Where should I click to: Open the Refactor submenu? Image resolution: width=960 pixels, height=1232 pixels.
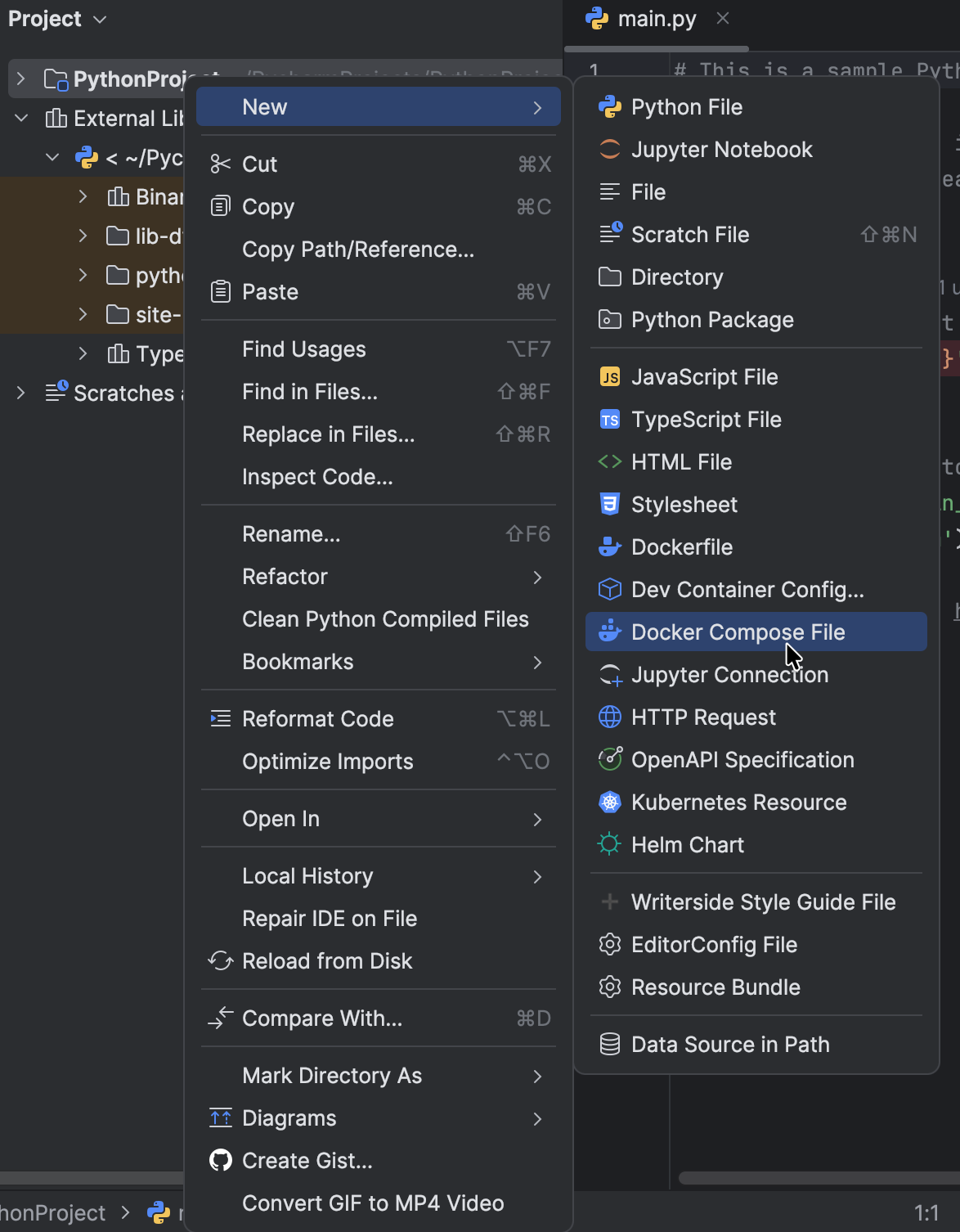379,577
